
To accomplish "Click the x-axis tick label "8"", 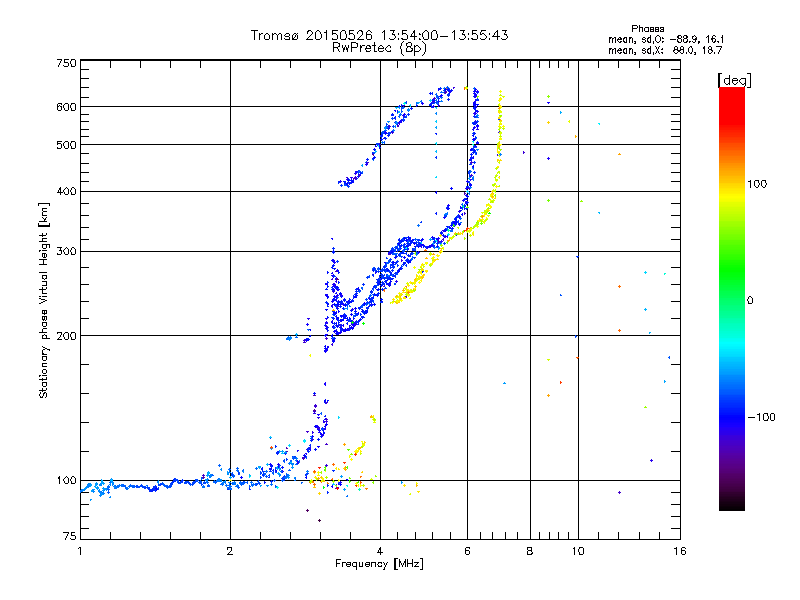I will pyautogui.click(x=530, y=551).
